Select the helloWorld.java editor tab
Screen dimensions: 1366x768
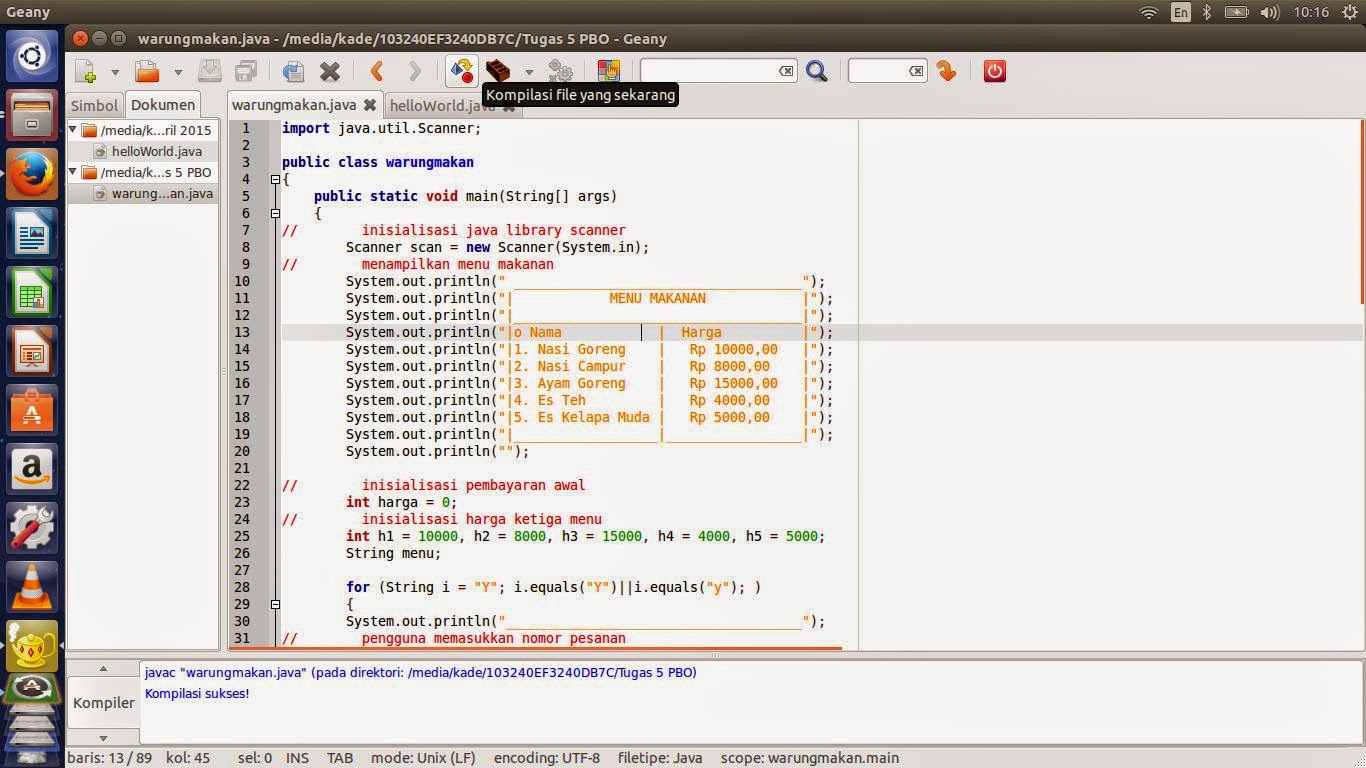click(x=442, y=105)
